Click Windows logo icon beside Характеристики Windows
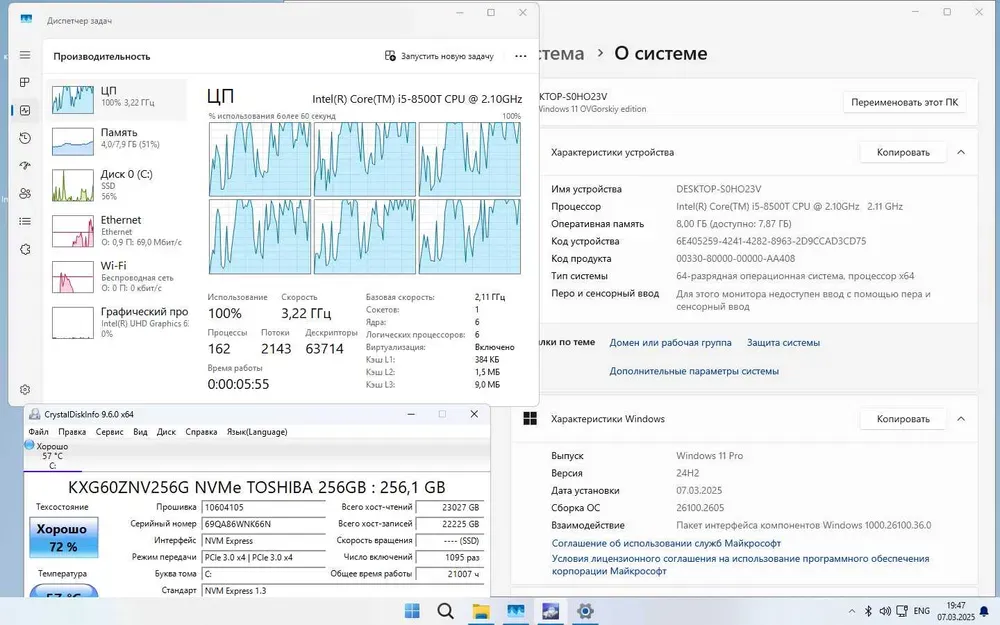The image size is (1000, 625). 530,418
